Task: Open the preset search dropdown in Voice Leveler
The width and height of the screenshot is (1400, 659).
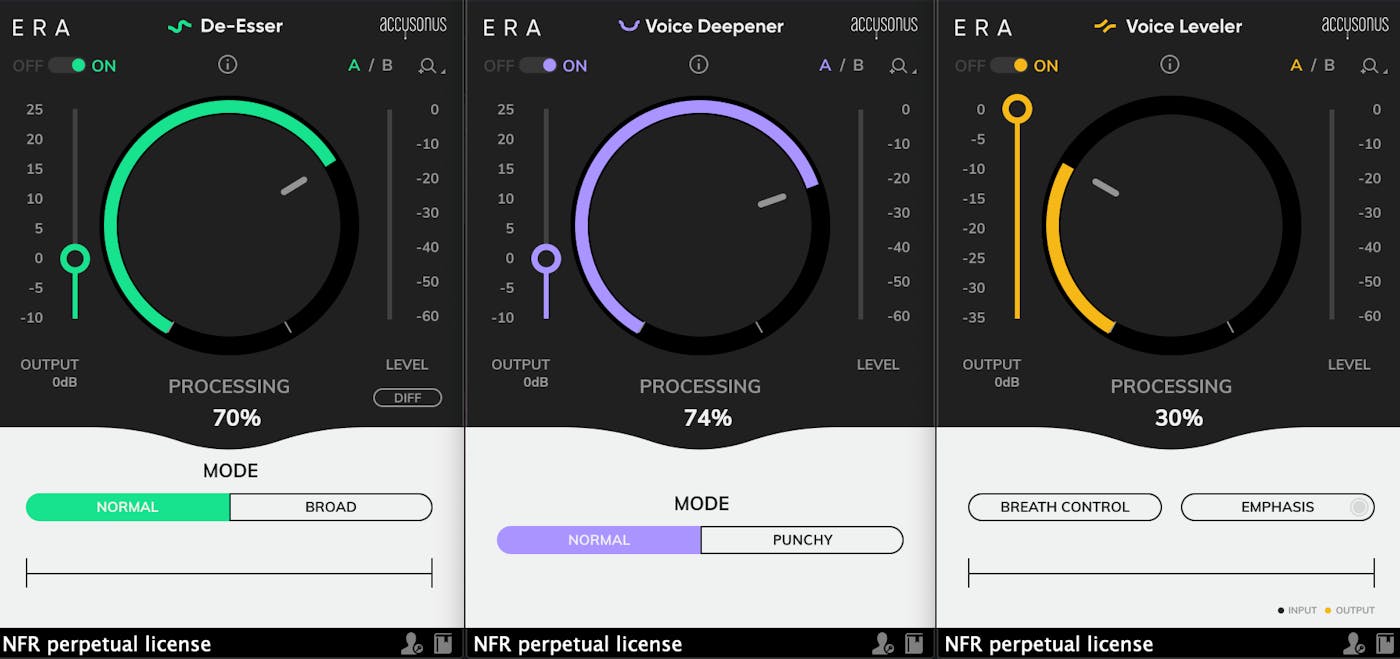Action: click(1374, 66)
